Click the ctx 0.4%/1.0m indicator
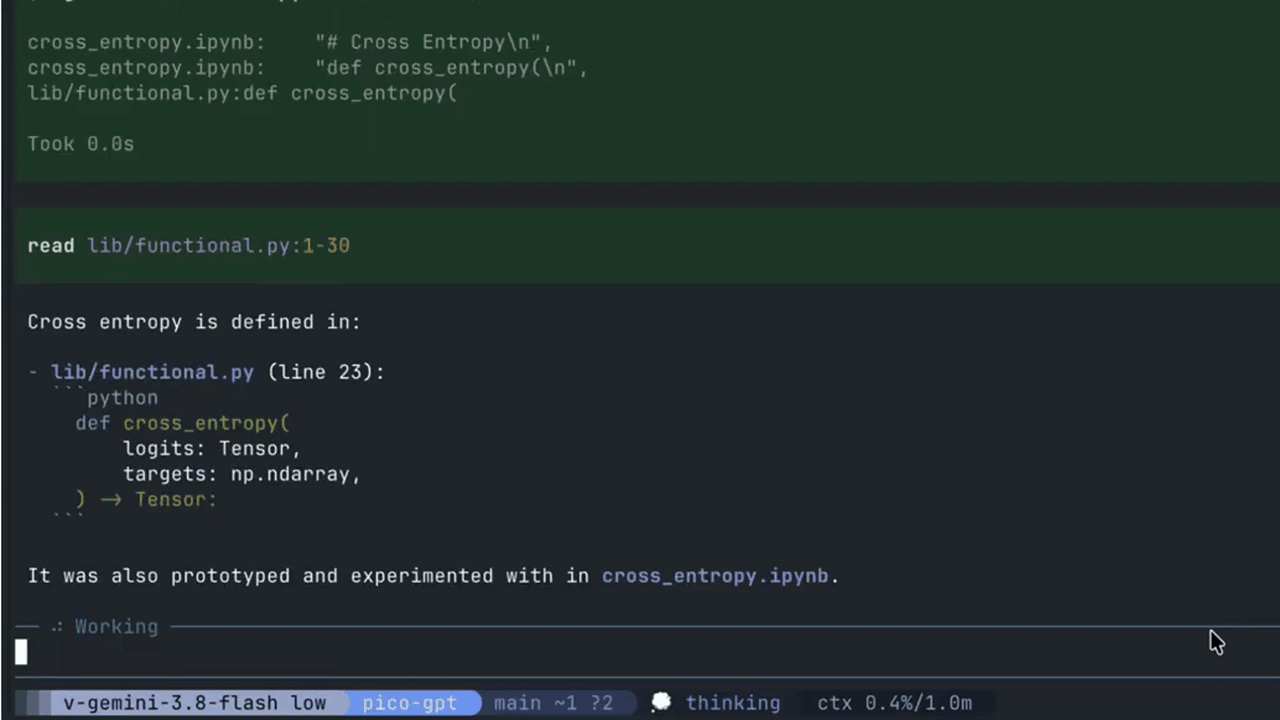Image resolution: width=1280 pixels, height=720 pixels. pyautogui.click(x=895, y=703)
